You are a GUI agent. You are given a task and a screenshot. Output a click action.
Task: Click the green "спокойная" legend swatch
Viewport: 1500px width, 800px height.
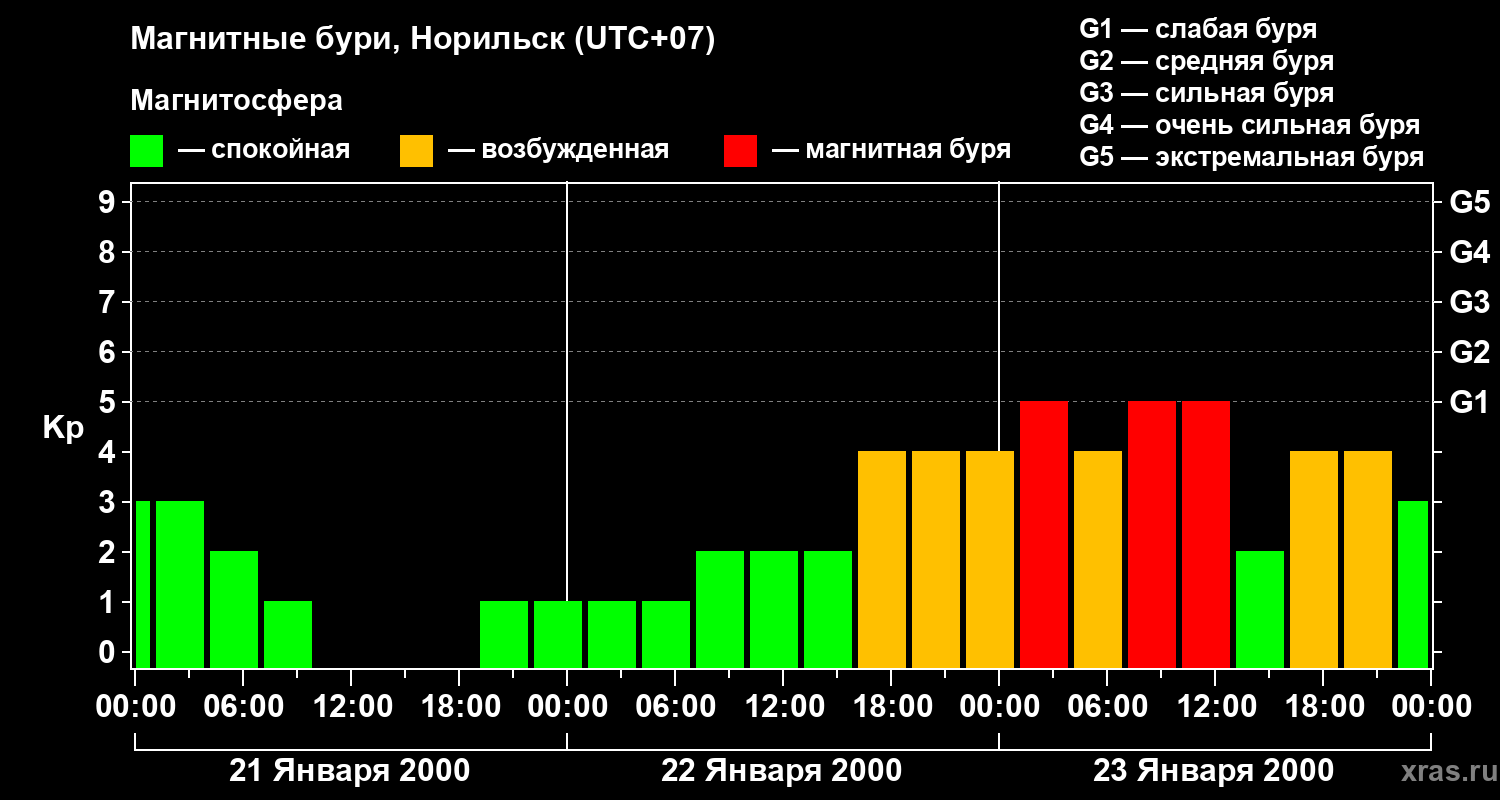pyautogui.click(x=147, y=151)
